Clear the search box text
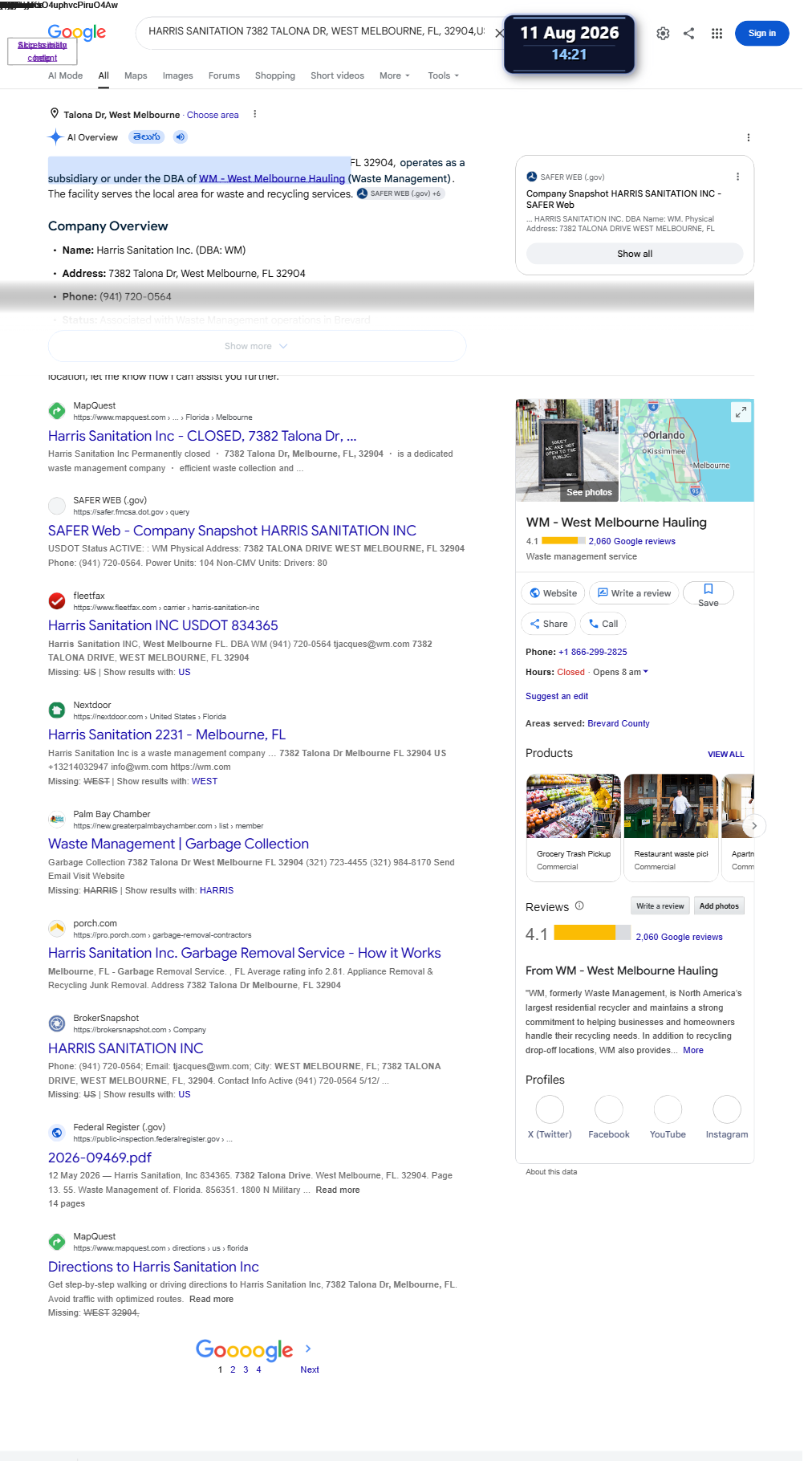 (x=499, y=33)
